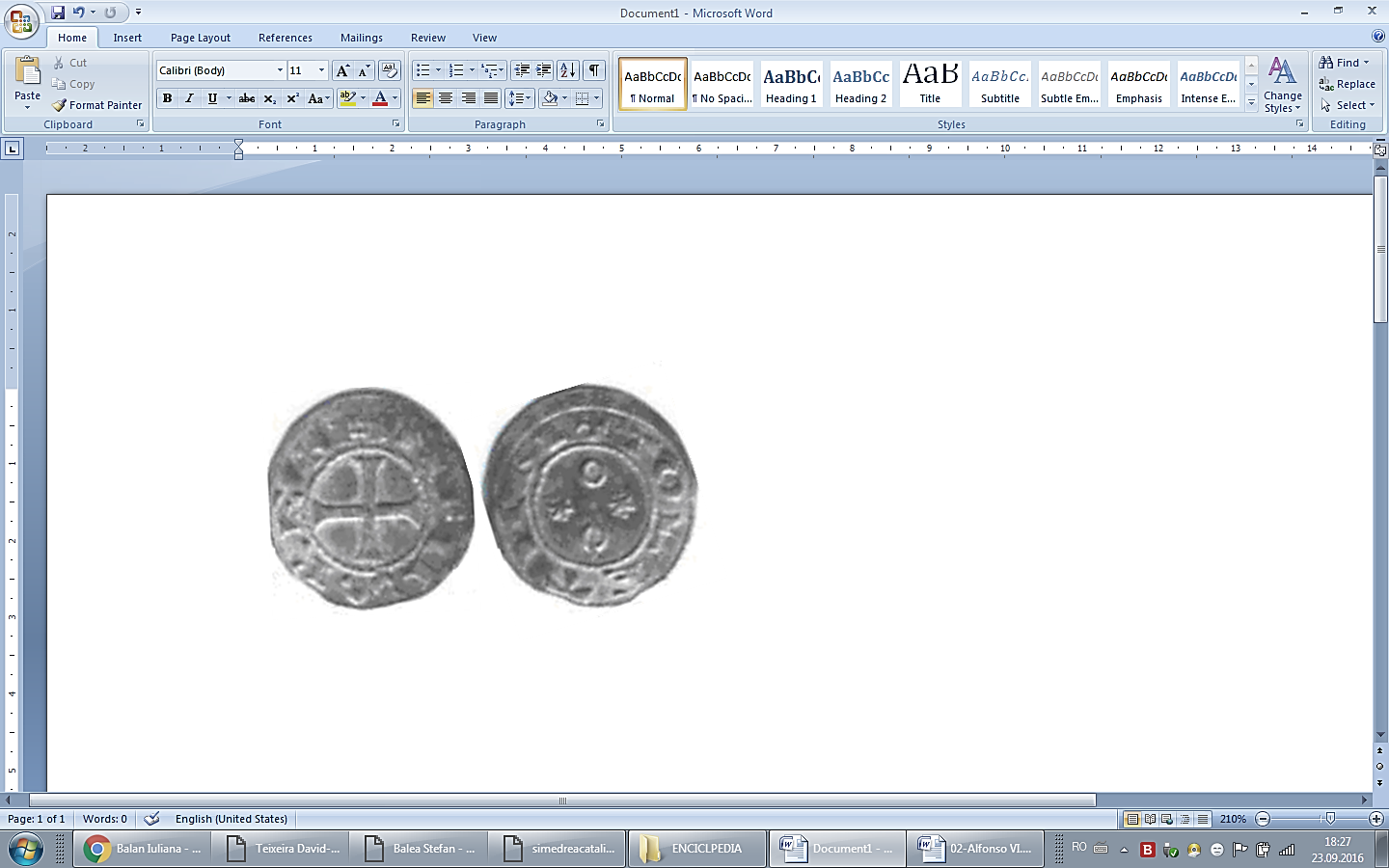Viewport: 1389px width, 868px height.
Task: Save the document with the floppy disk icon
Action: click(58, 13)
